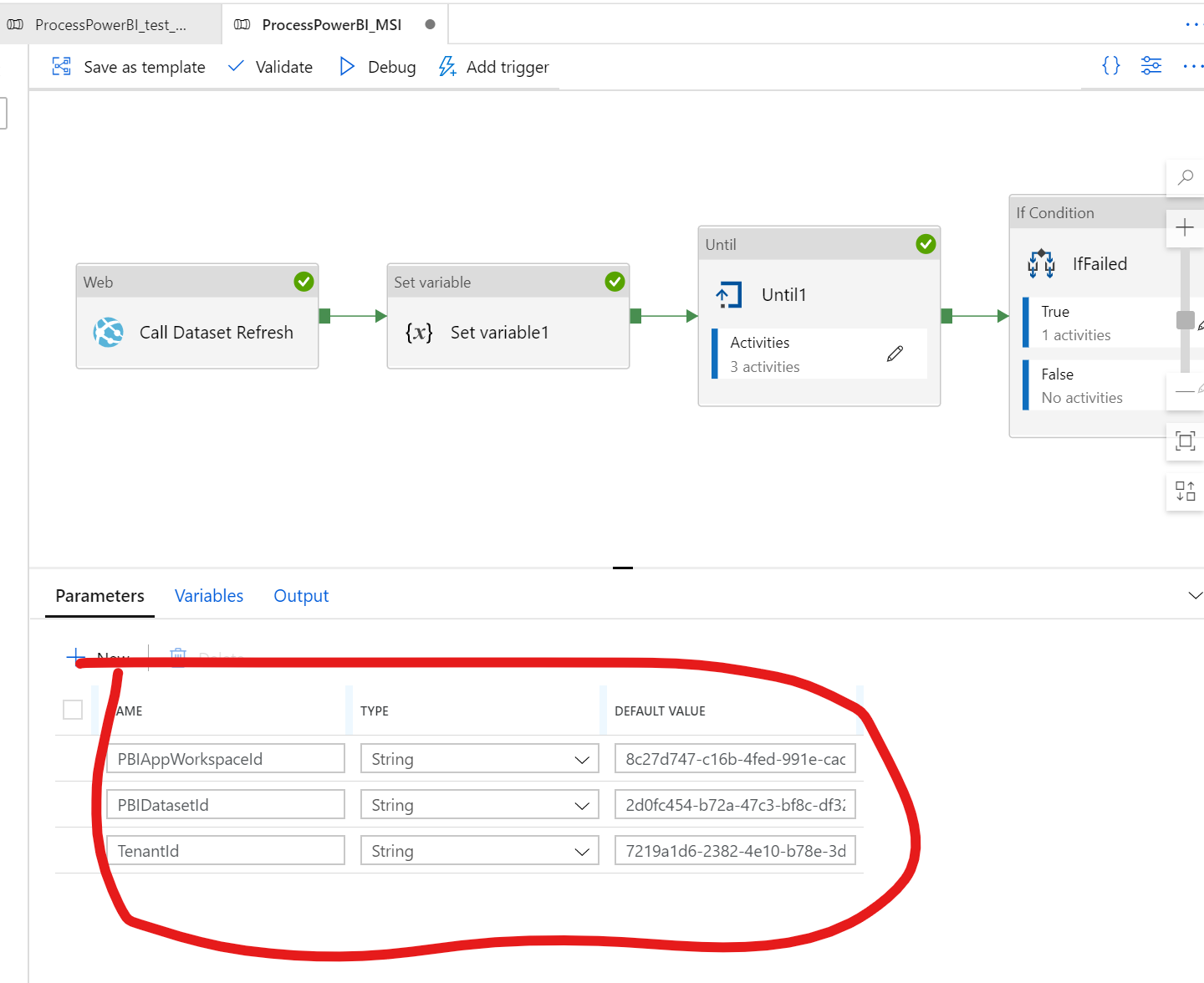Open the pipeline properties sliders icon
This screenshot has height=983, width=1204.
(1151, 65)
